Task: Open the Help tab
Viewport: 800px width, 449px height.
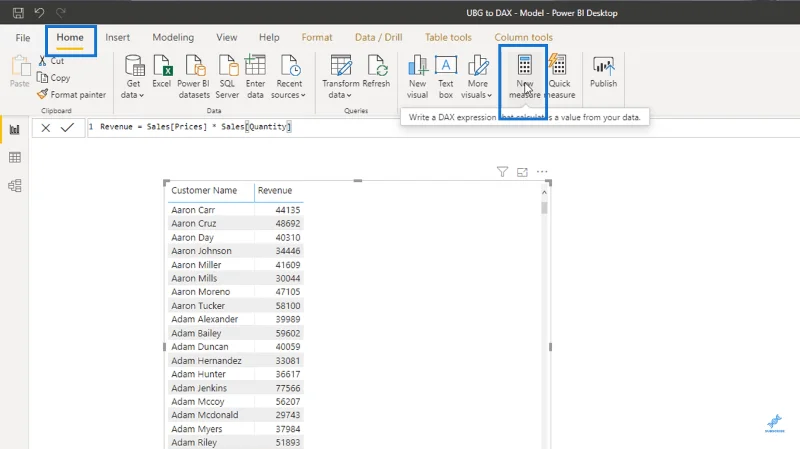Action: pyautogui.click(x=269, y=37)
